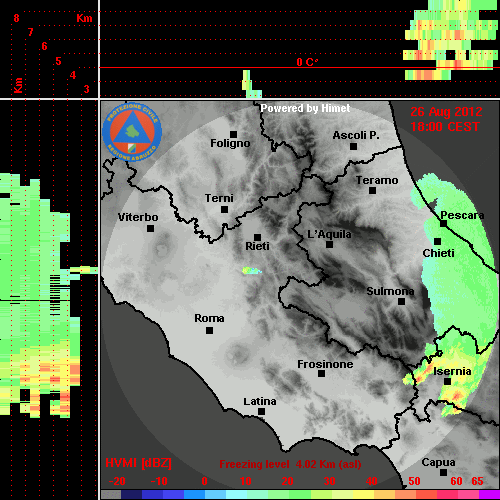Click the dark navy swatch on color bar
500x500 pixels.
coord(131,494)
